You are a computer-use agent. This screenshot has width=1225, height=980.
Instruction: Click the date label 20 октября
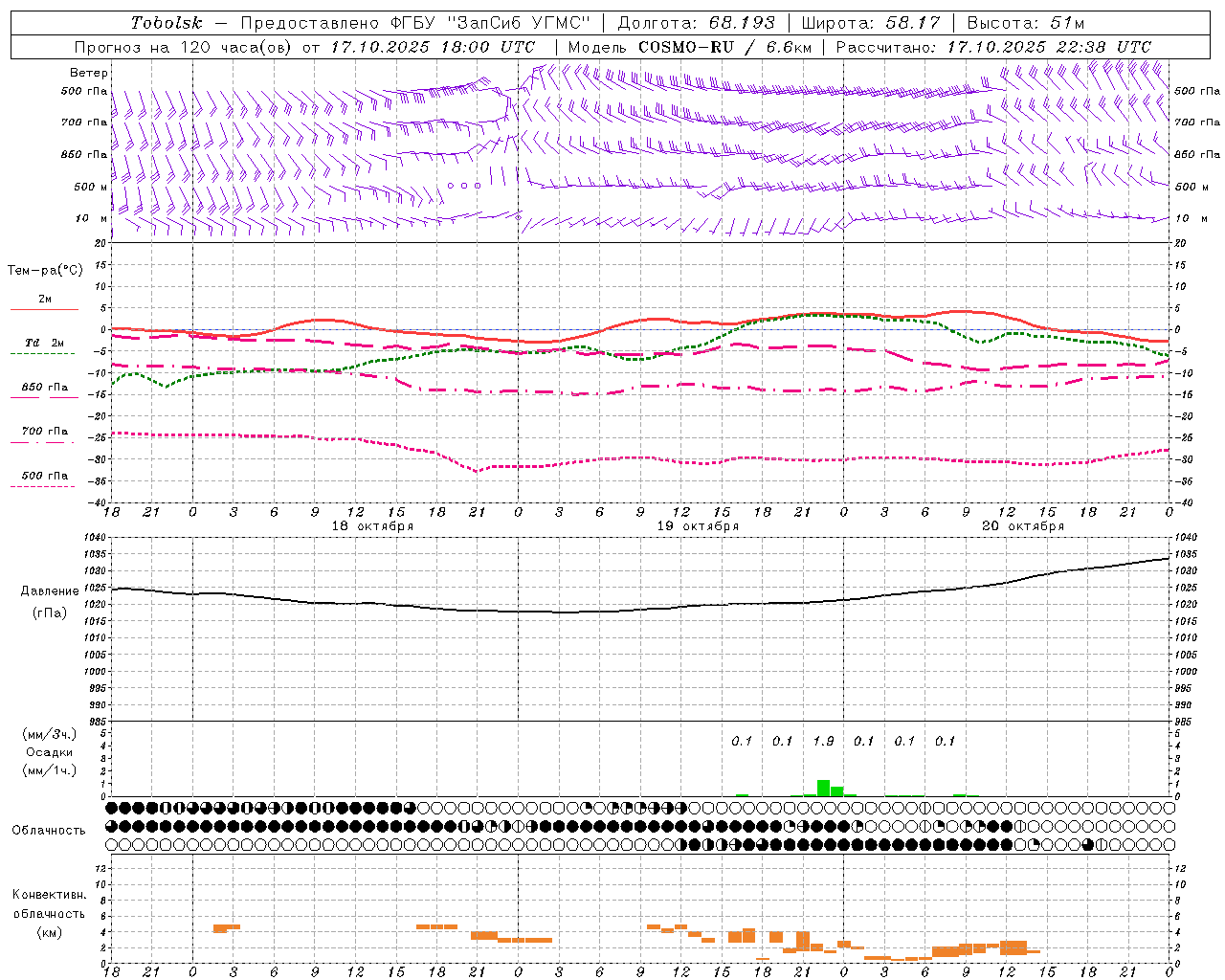pos(1023,526)
